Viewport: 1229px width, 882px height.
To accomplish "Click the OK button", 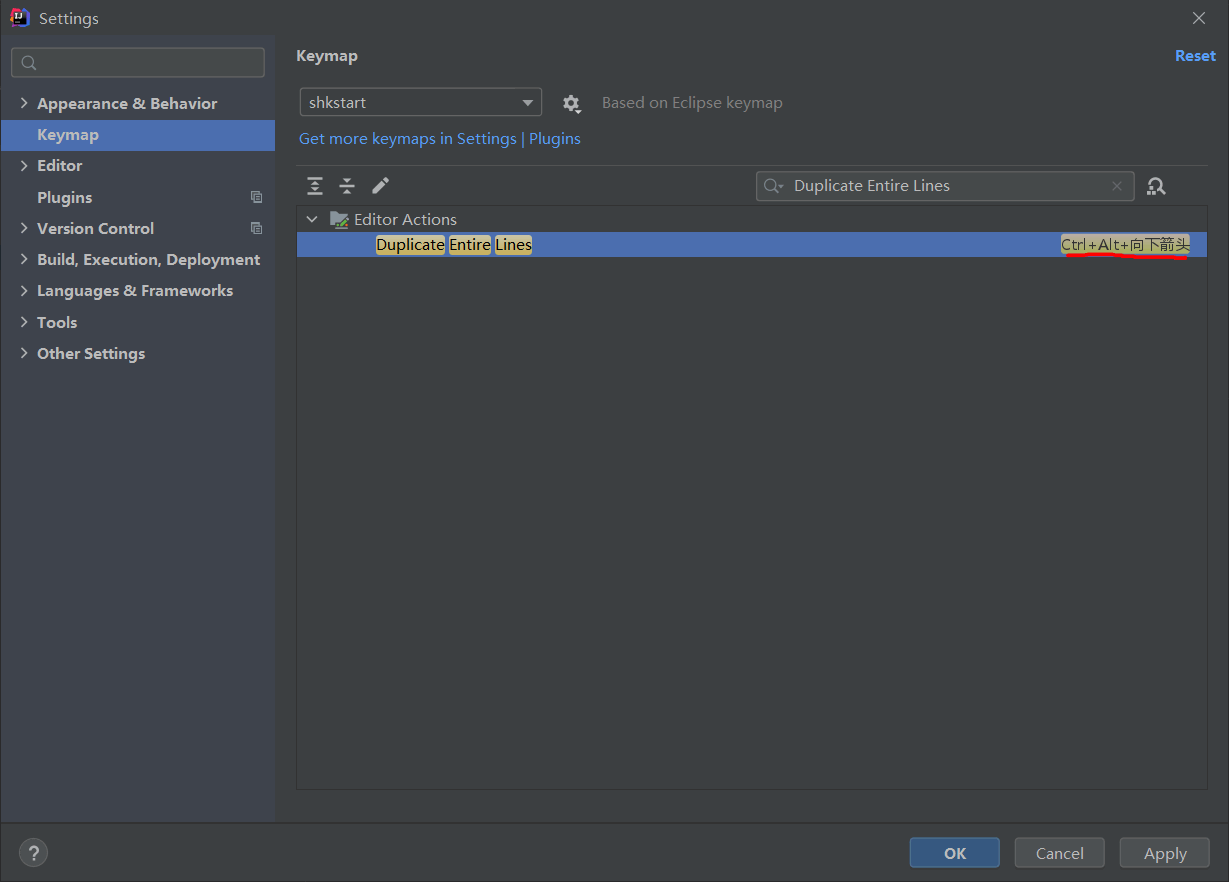I will pos(954,853).
